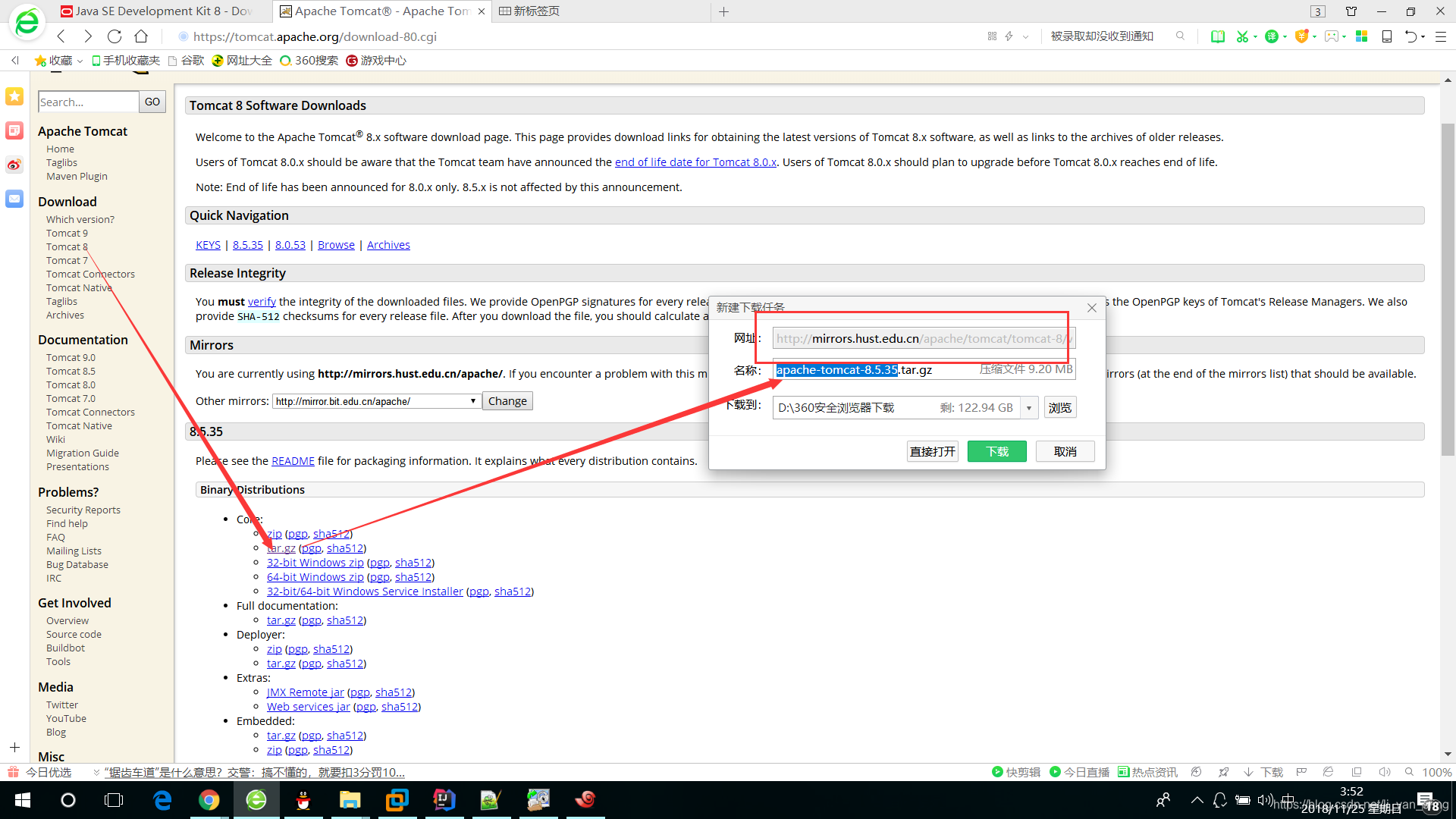The width and height of the screenshot is (1456, 819).
Task: Open the KEYS link
Action: point(208,245)
